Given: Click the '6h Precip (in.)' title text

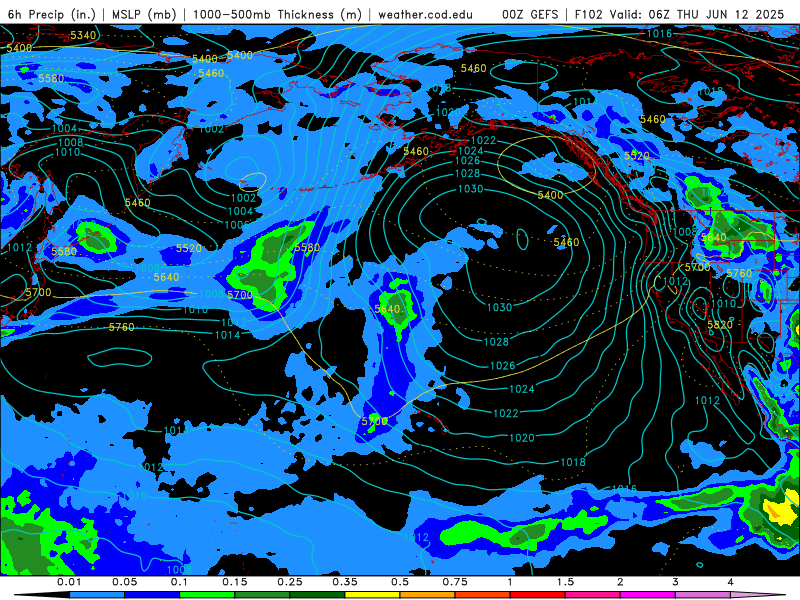Looking at the screenshot, I should [52, 14].
